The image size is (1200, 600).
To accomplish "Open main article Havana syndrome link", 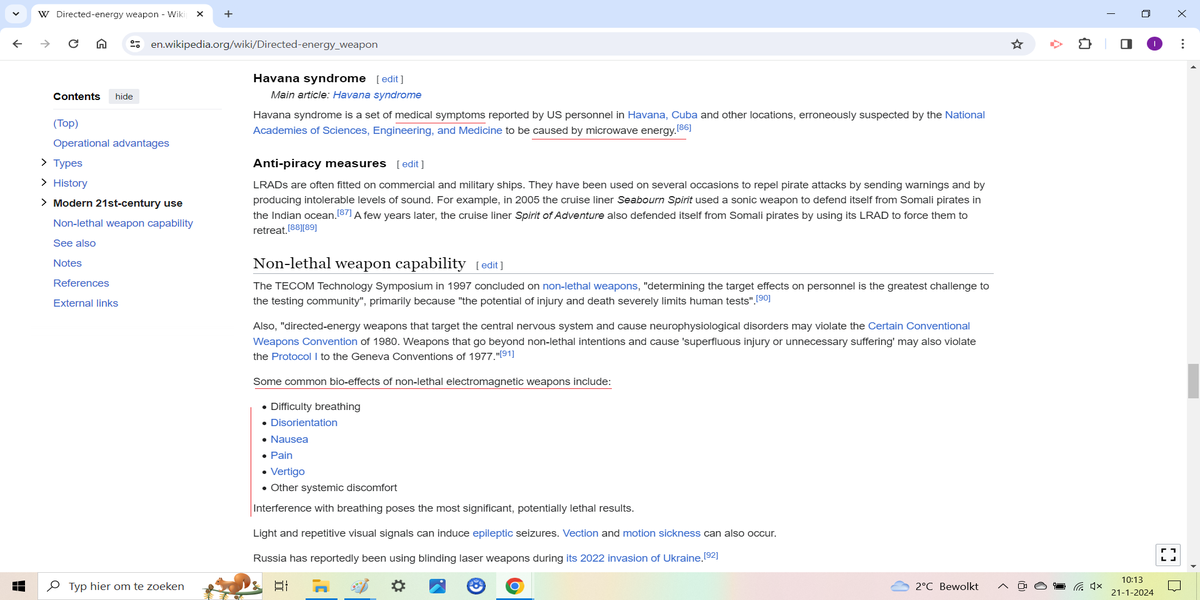I will coord(377,95).
